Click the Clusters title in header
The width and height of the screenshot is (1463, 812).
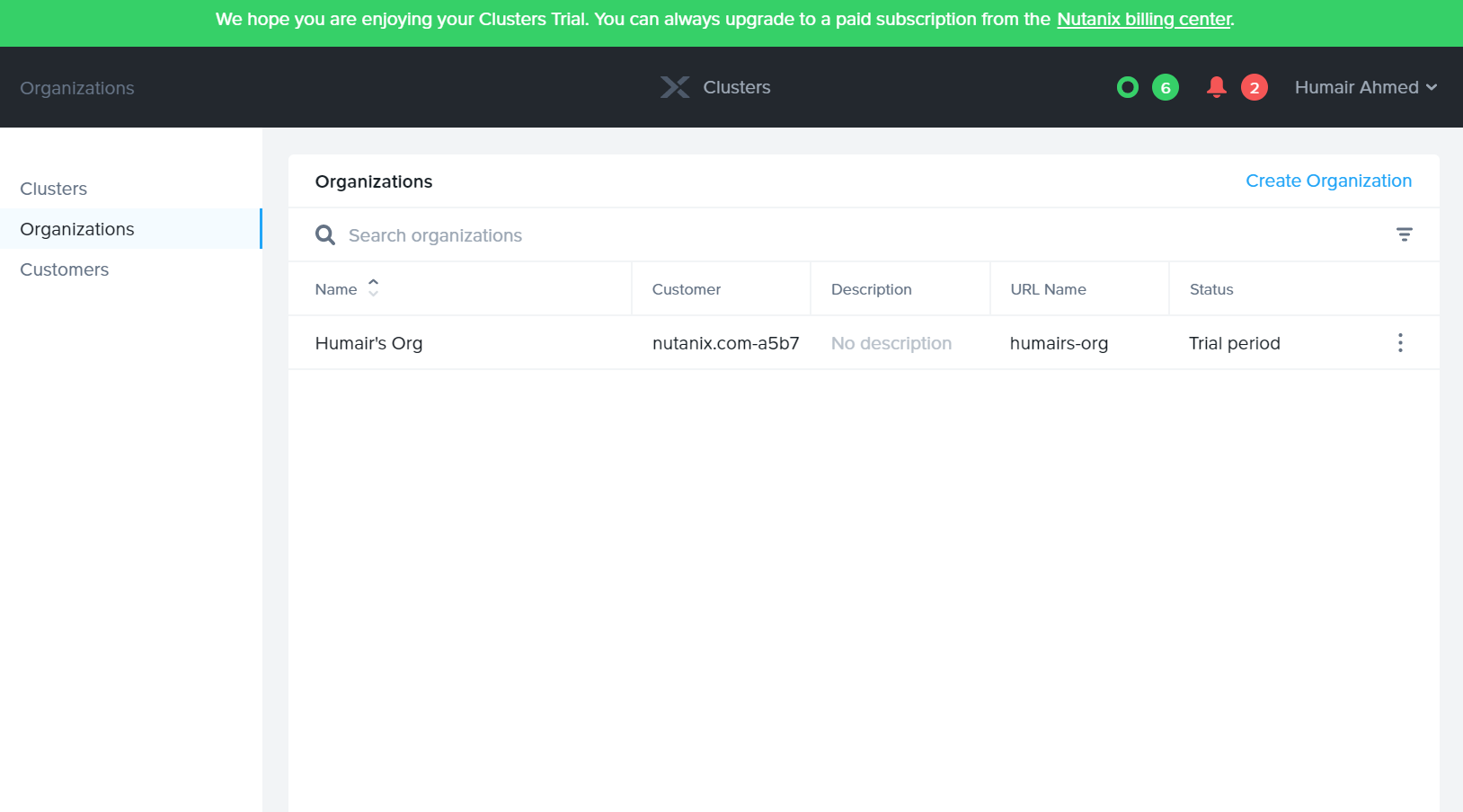pyautogui.click(x=737, y=87)
